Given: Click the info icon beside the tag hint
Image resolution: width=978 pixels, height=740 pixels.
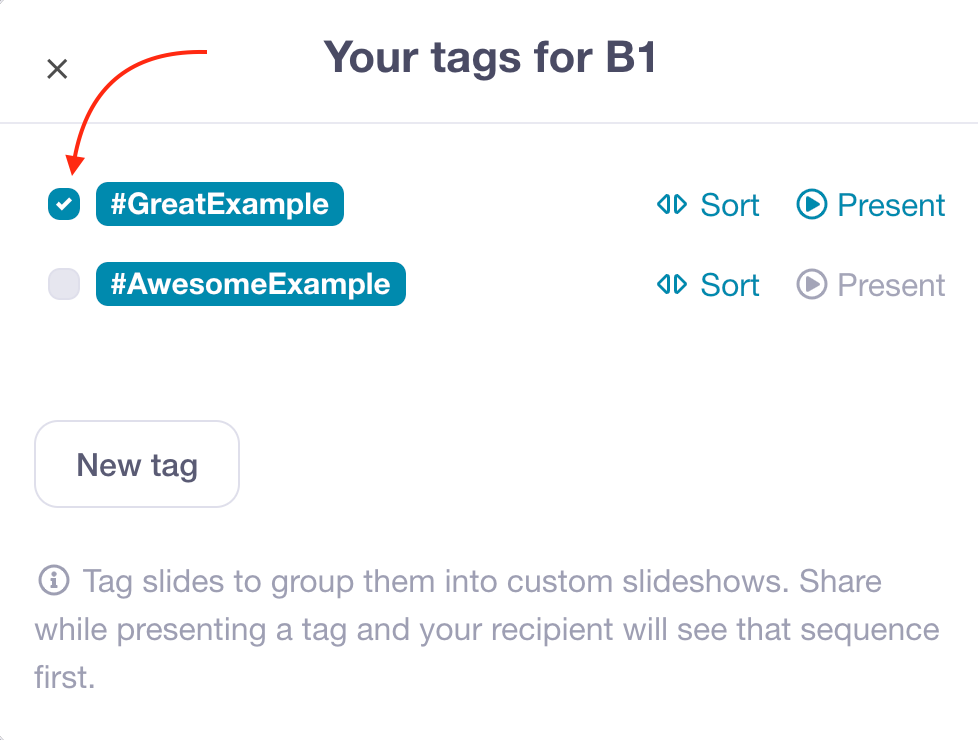Looking at the screenshot, I should tap(53, 580).
